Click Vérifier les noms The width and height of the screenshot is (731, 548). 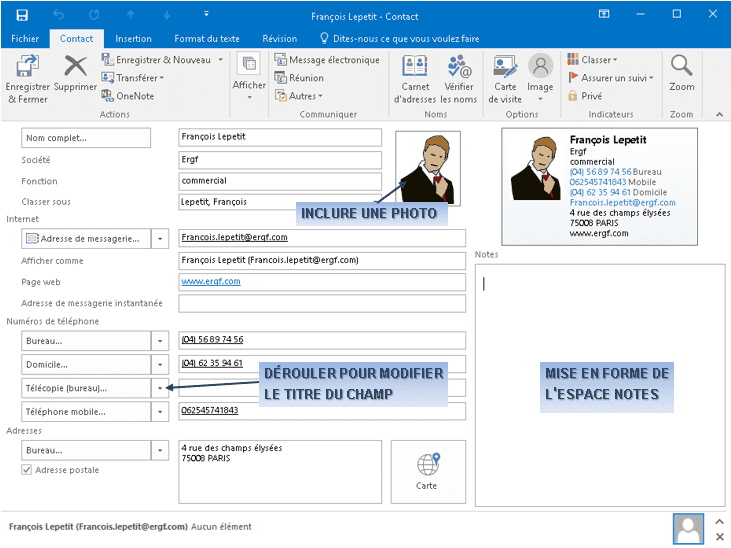pos(459,79)
